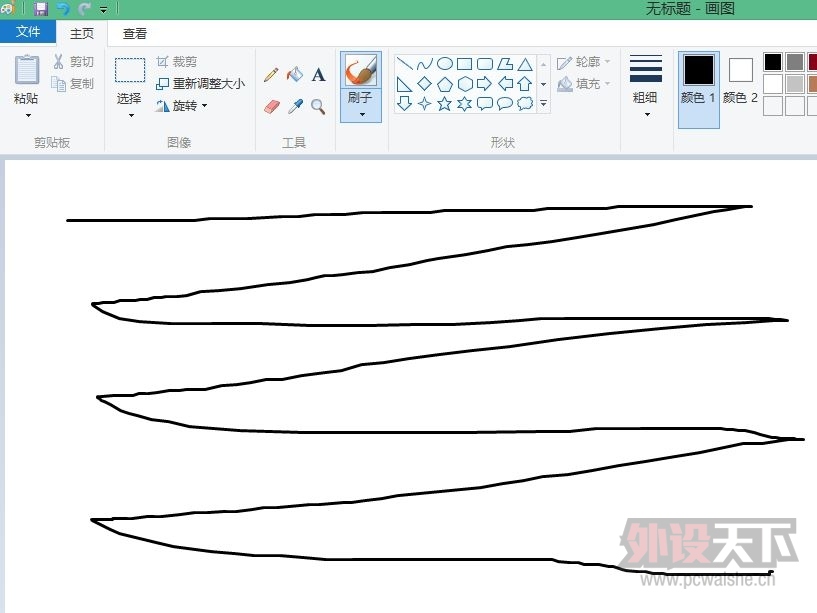This screenshot has width=817, height=613.
Task: Select the Color picker eyedropper tool
Action: [x=295, y=107]
